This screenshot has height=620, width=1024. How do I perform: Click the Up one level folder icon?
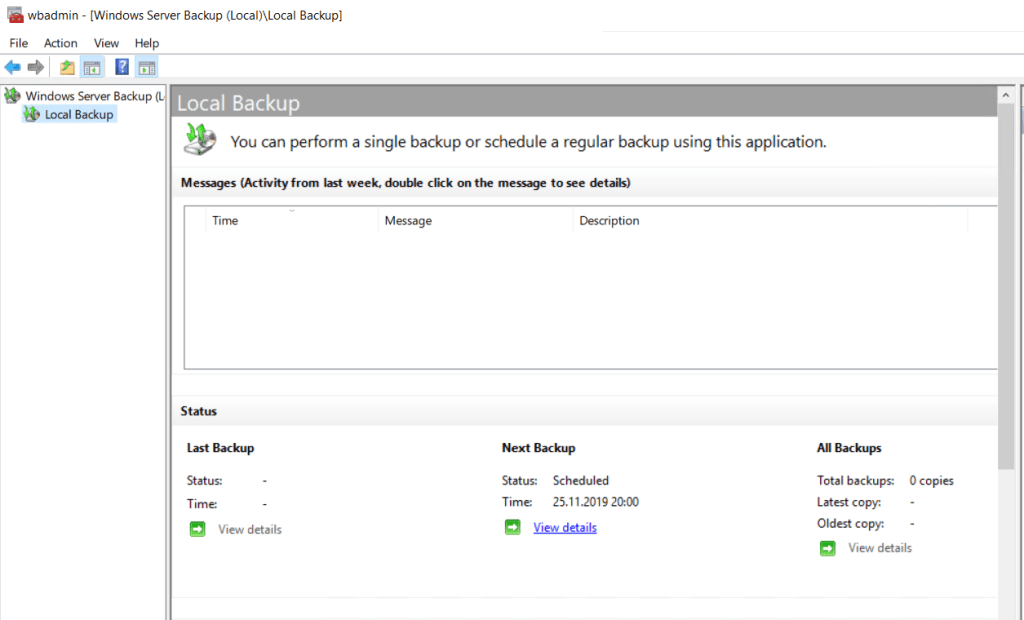67,67
